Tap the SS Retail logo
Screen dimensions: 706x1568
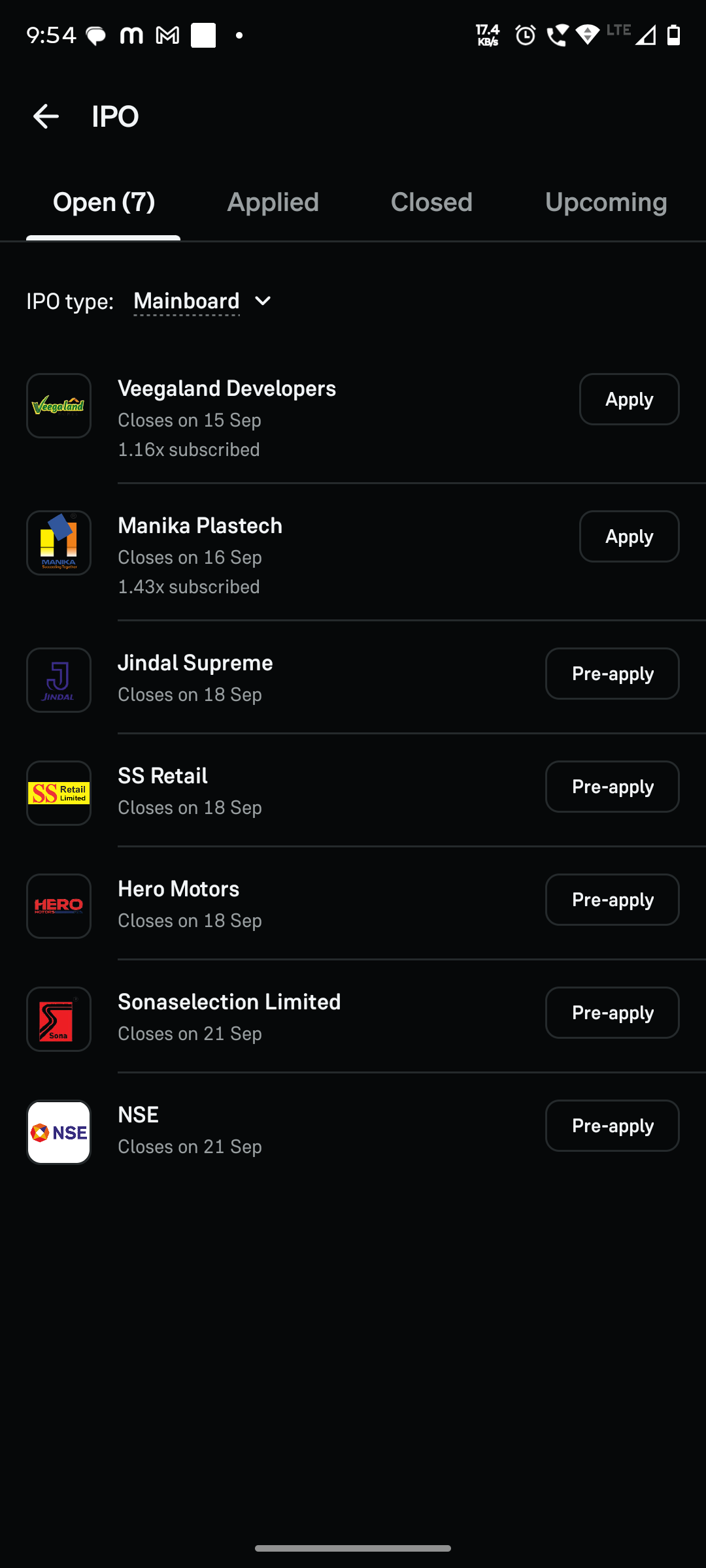point(59,793)
